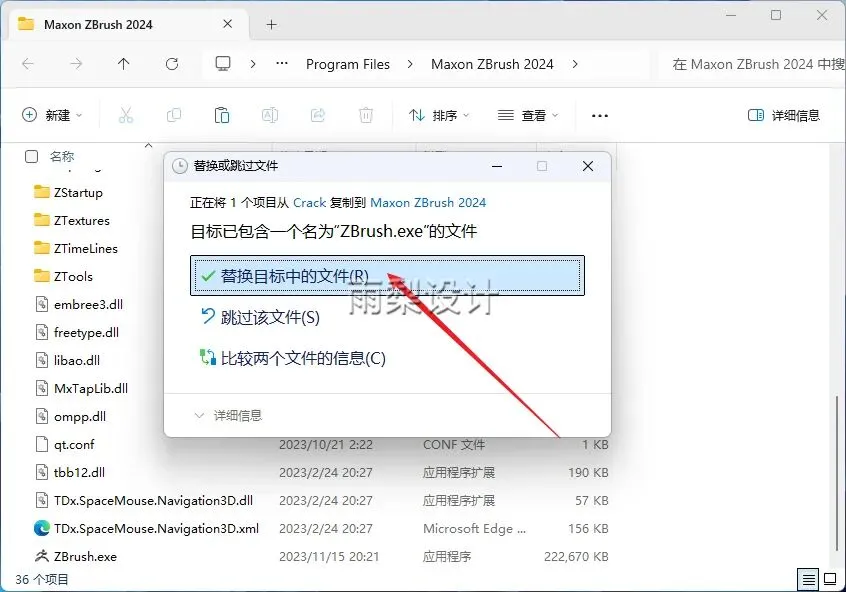Click the Maxon ZBrush 2024 breadcrumb
Screen dimensions: 846x592
pyautogui.click(x=492, y=64)
